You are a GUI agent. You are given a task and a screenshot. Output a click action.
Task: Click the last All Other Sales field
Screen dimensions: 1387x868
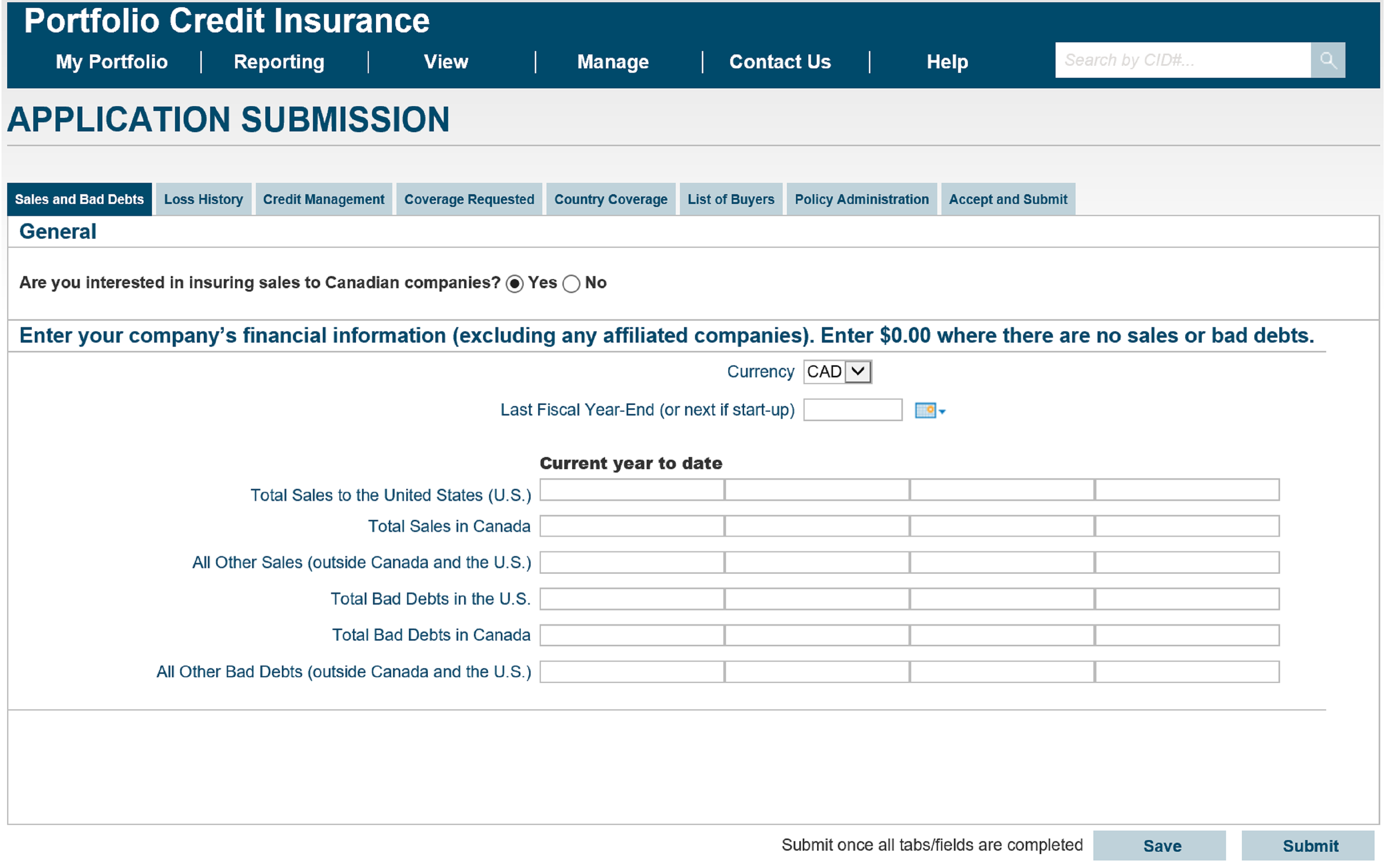pos(1187,562)
